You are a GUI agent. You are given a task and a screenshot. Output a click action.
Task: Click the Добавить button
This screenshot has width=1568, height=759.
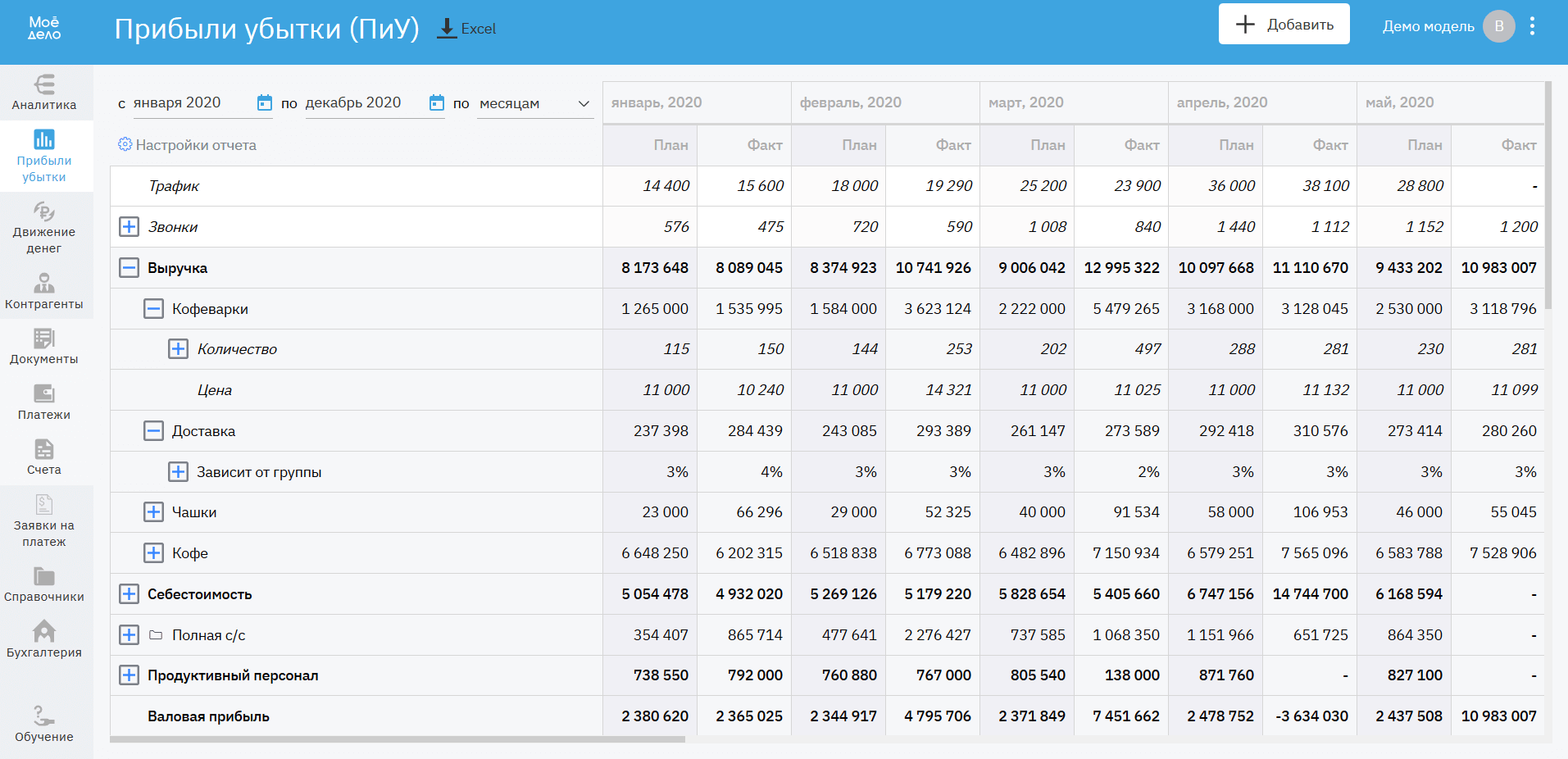click(x=1284, y=24)
